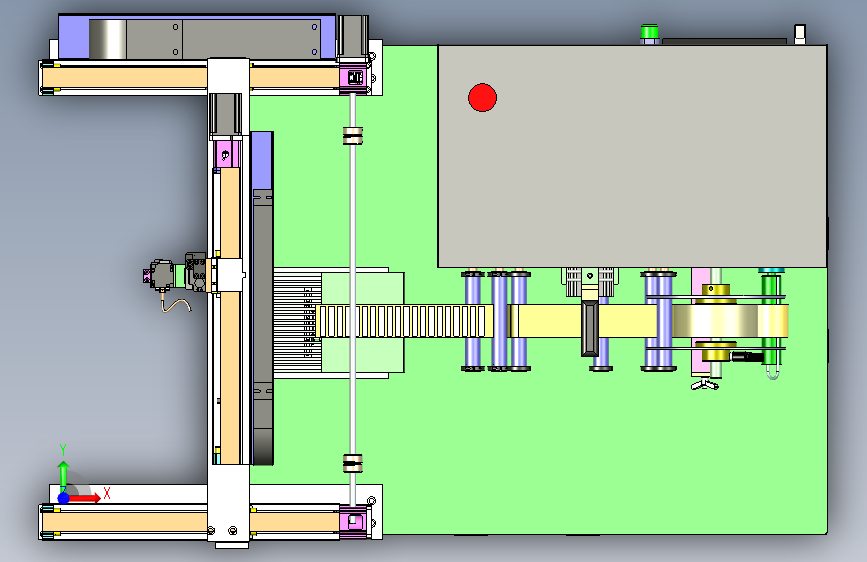This screenshot has width=867, height=562.
Task: Select the long white vertical drive shaft
Action: click(352, 299)
